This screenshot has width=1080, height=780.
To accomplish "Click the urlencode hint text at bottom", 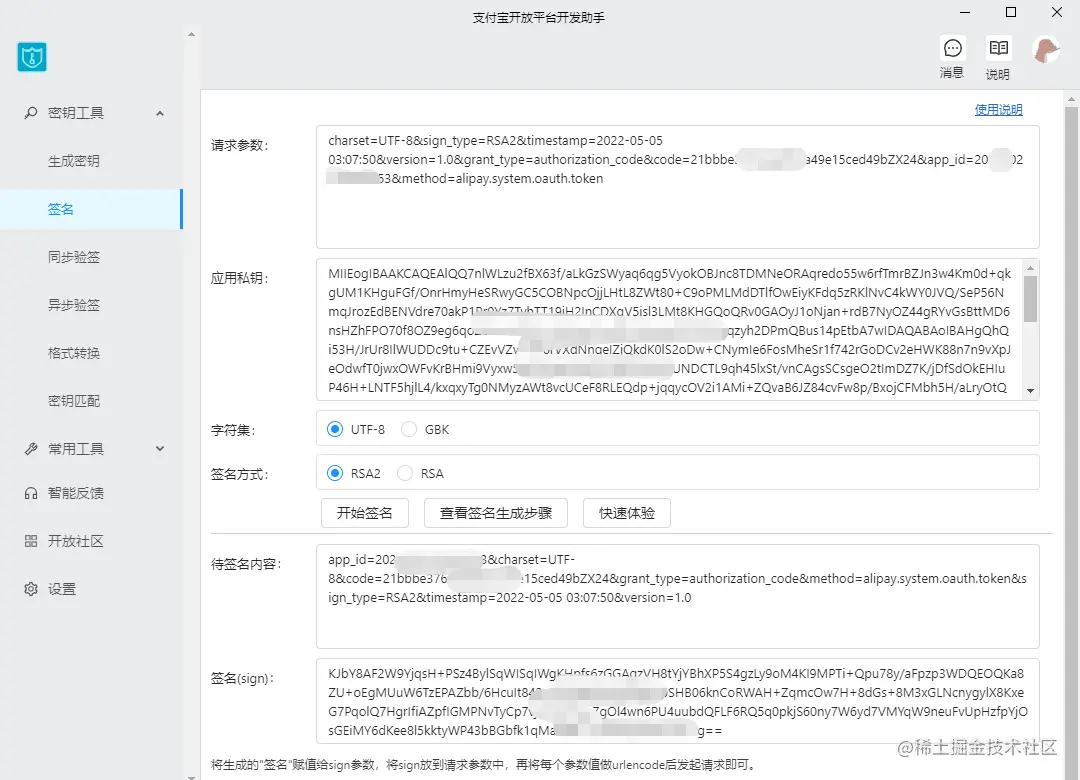I will (484, 765).
